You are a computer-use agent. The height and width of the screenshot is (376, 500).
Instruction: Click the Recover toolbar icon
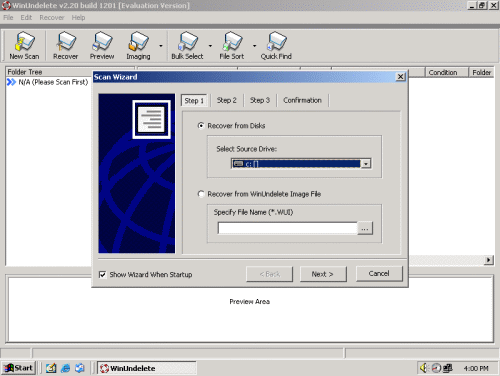click(66, 46)
